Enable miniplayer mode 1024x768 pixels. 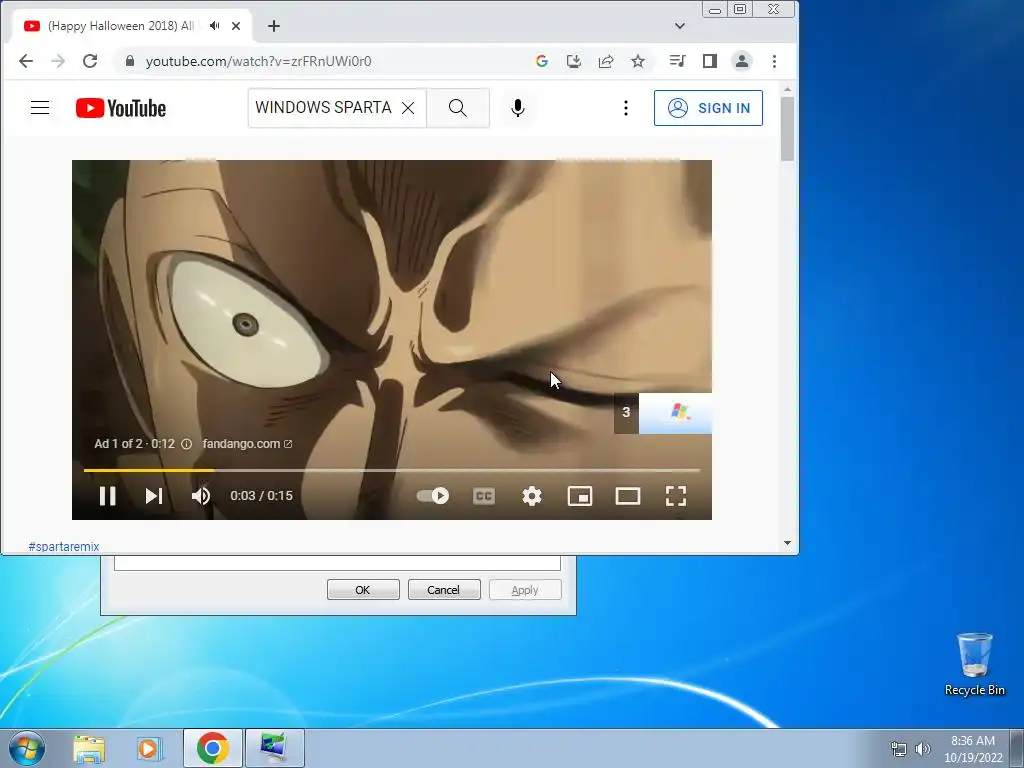pyautogui.click(x=580, y=496)
